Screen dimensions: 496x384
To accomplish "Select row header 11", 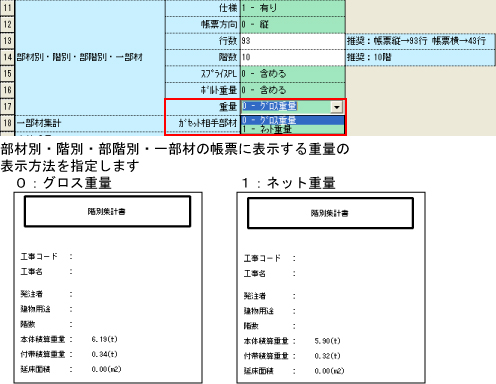I will click(7, 8).
